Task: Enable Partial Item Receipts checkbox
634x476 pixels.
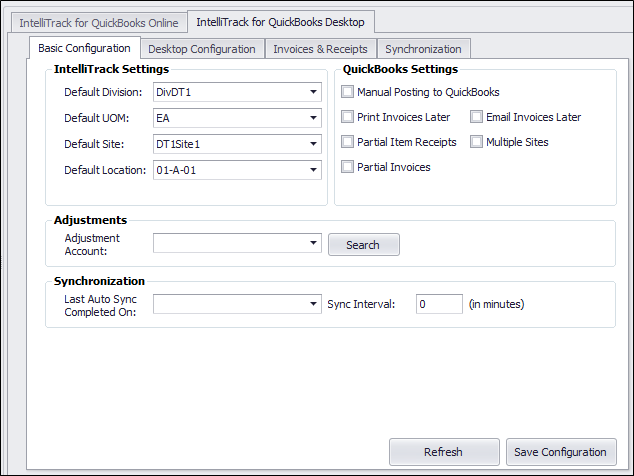Action: tap(347, 142)
